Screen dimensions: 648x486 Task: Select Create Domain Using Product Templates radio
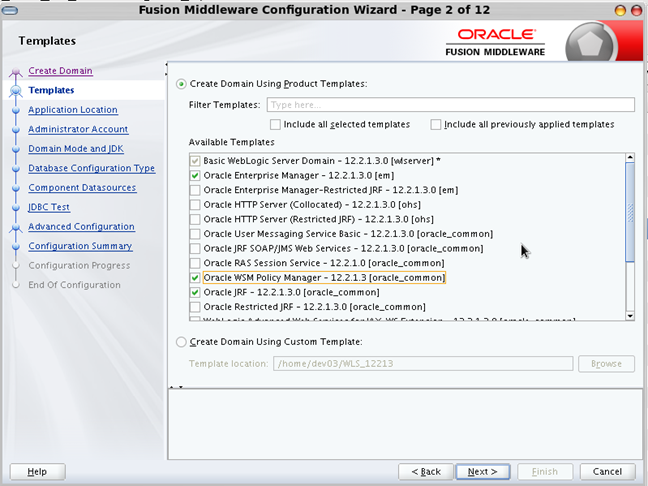(181, 84)
